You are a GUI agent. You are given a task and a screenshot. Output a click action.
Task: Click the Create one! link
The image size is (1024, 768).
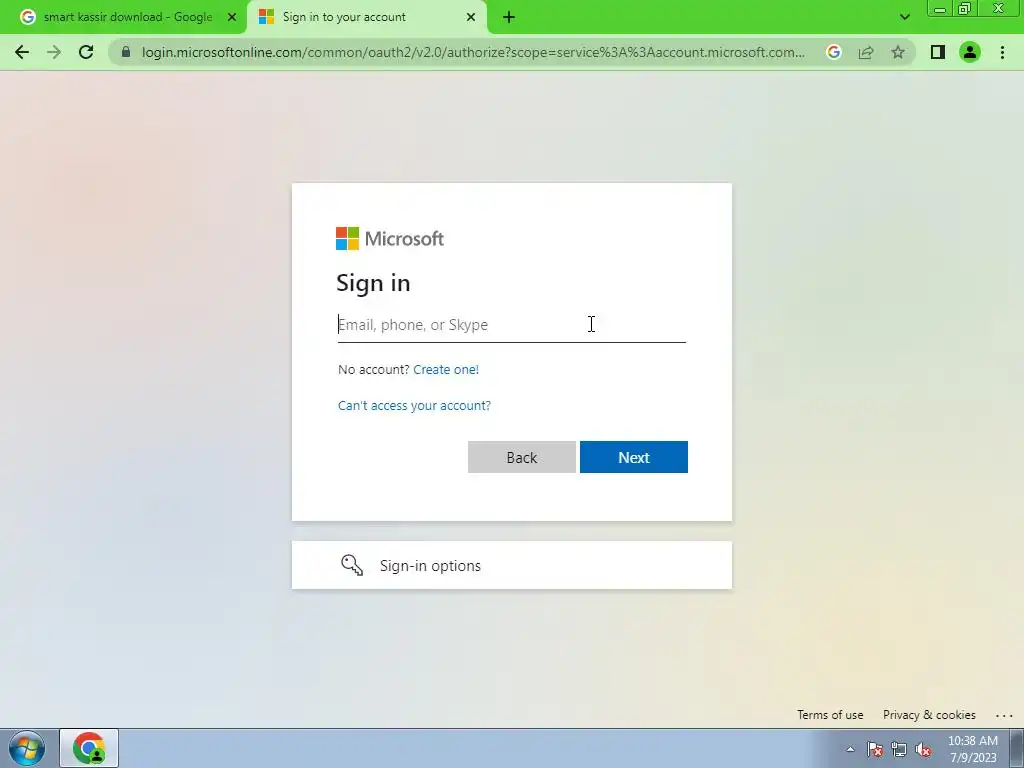446,370
